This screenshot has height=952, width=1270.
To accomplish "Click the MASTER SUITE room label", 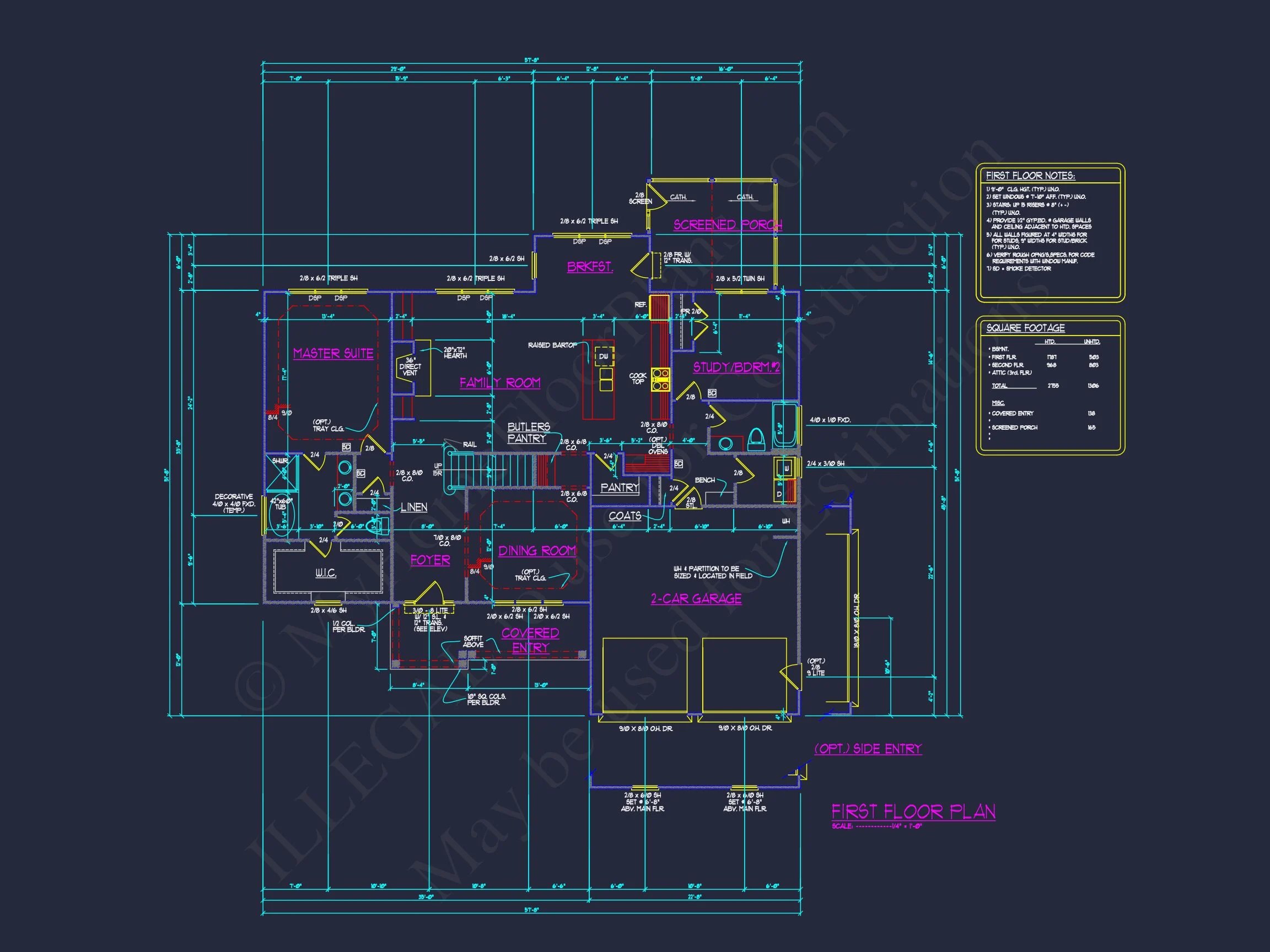I will [x=333, y=354].
